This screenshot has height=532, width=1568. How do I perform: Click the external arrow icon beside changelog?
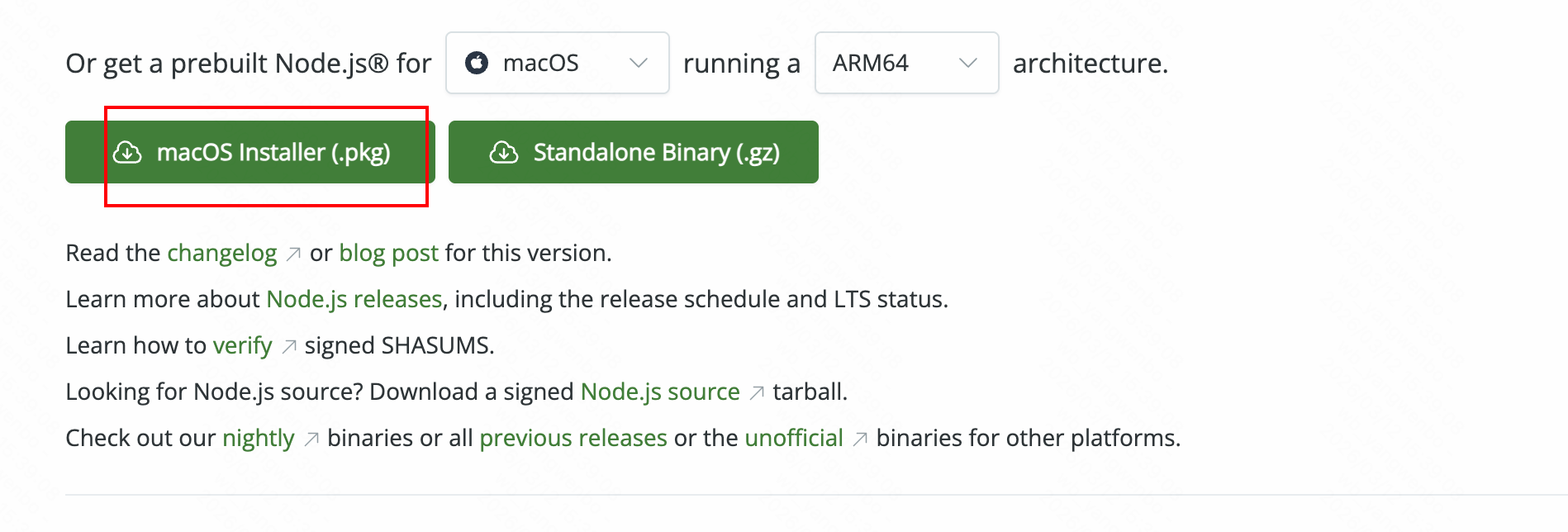(293, 254)
